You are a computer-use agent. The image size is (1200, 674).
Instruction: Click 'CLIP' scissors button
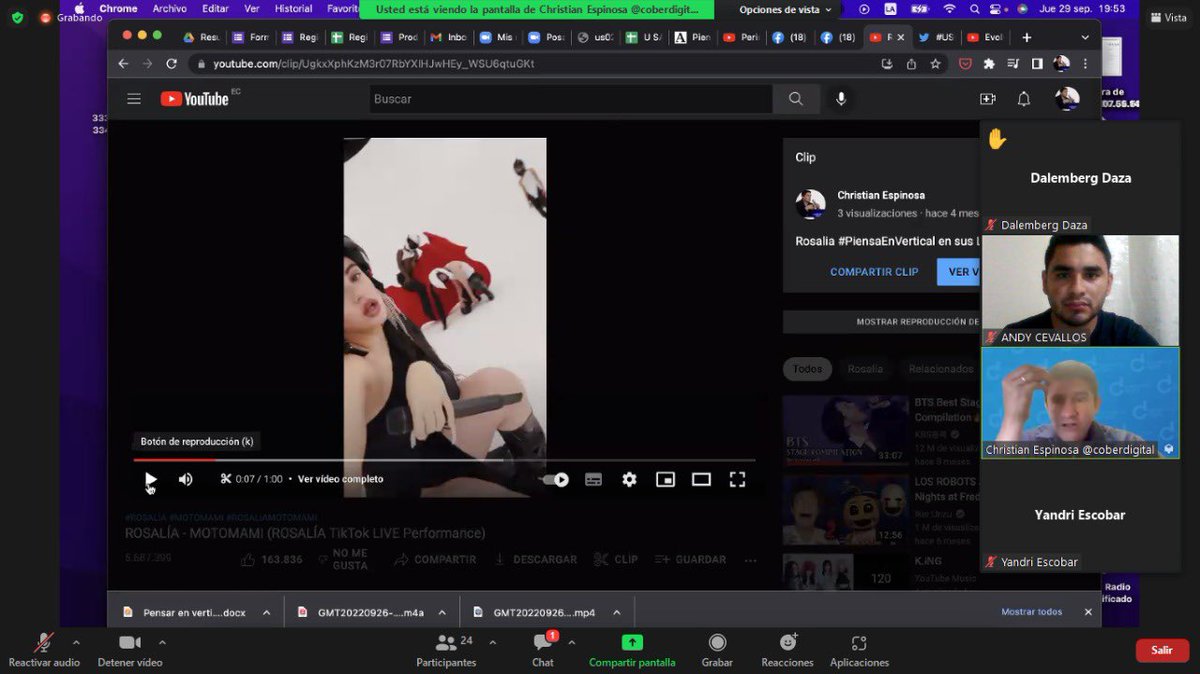(615, 559)
